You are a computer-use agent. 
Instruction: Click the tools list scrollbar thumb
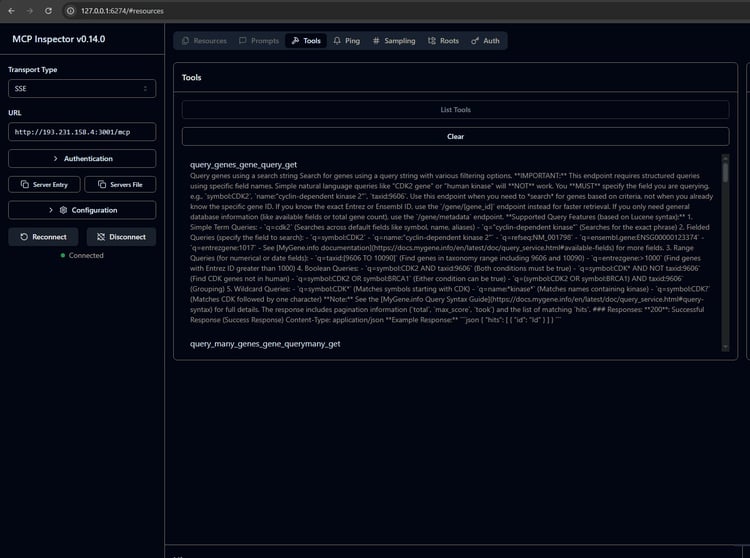(726, 172)
